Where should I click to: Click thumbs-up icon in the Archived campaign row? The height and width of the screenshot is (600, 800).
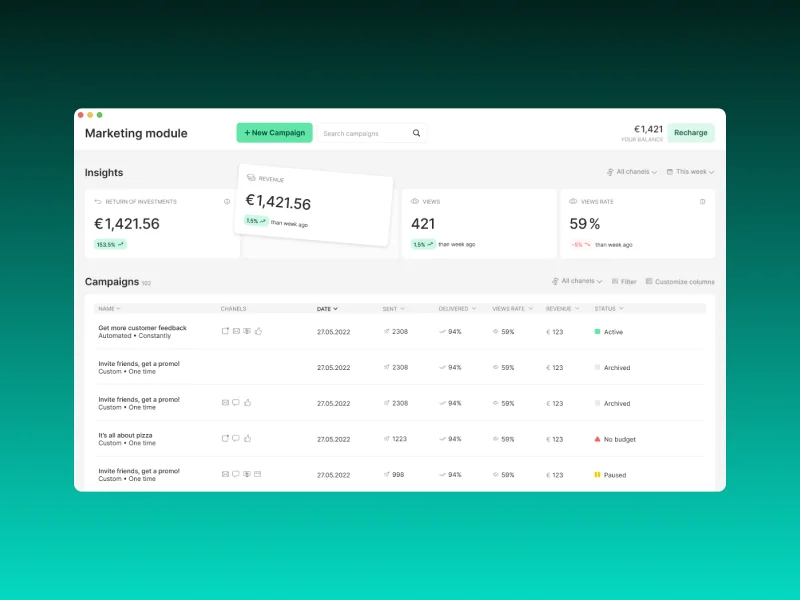(247, 403)
